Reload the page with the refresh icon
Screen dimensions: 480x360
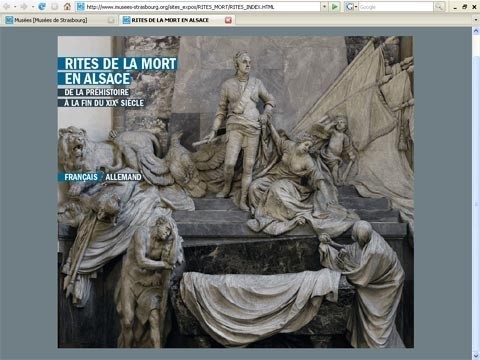coord(42,7)
